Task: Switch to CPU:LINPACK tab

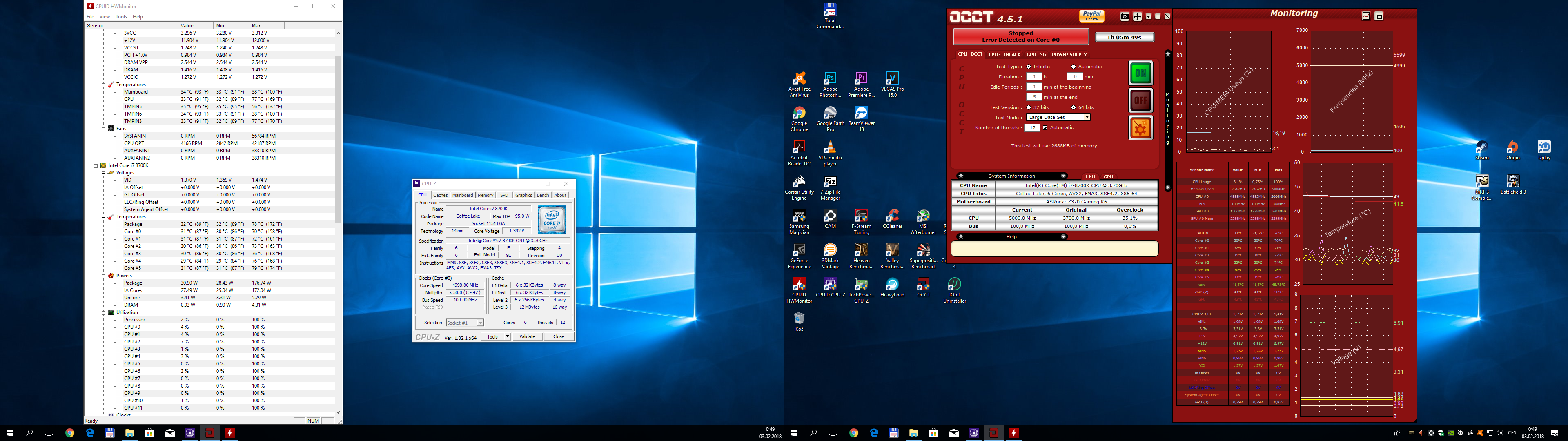Action: click(x=1004, y=55)
